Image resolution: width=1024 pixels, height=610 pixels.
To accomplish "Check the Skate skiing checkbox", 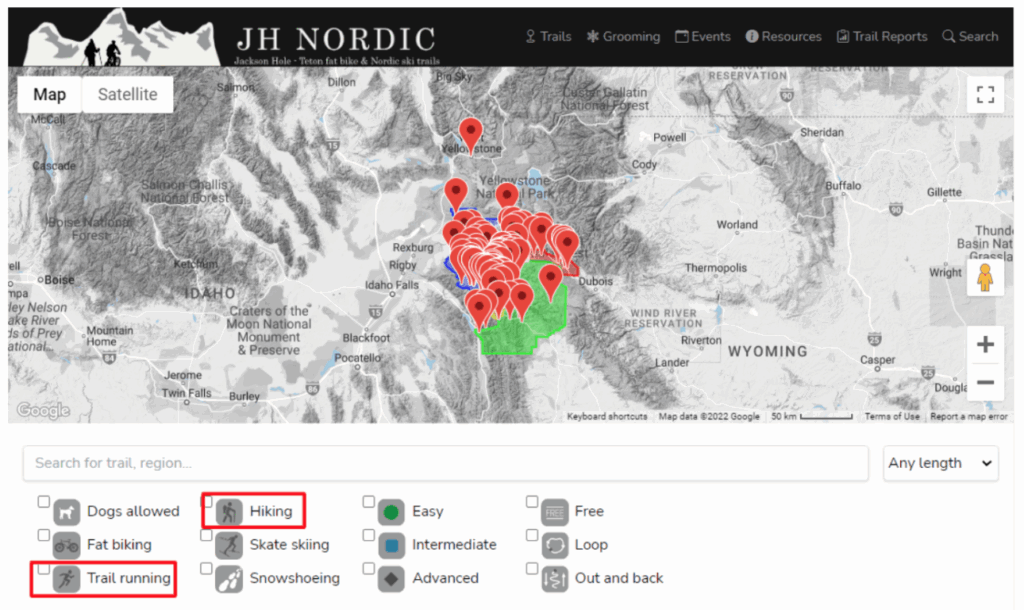I will tap(206, 535).
